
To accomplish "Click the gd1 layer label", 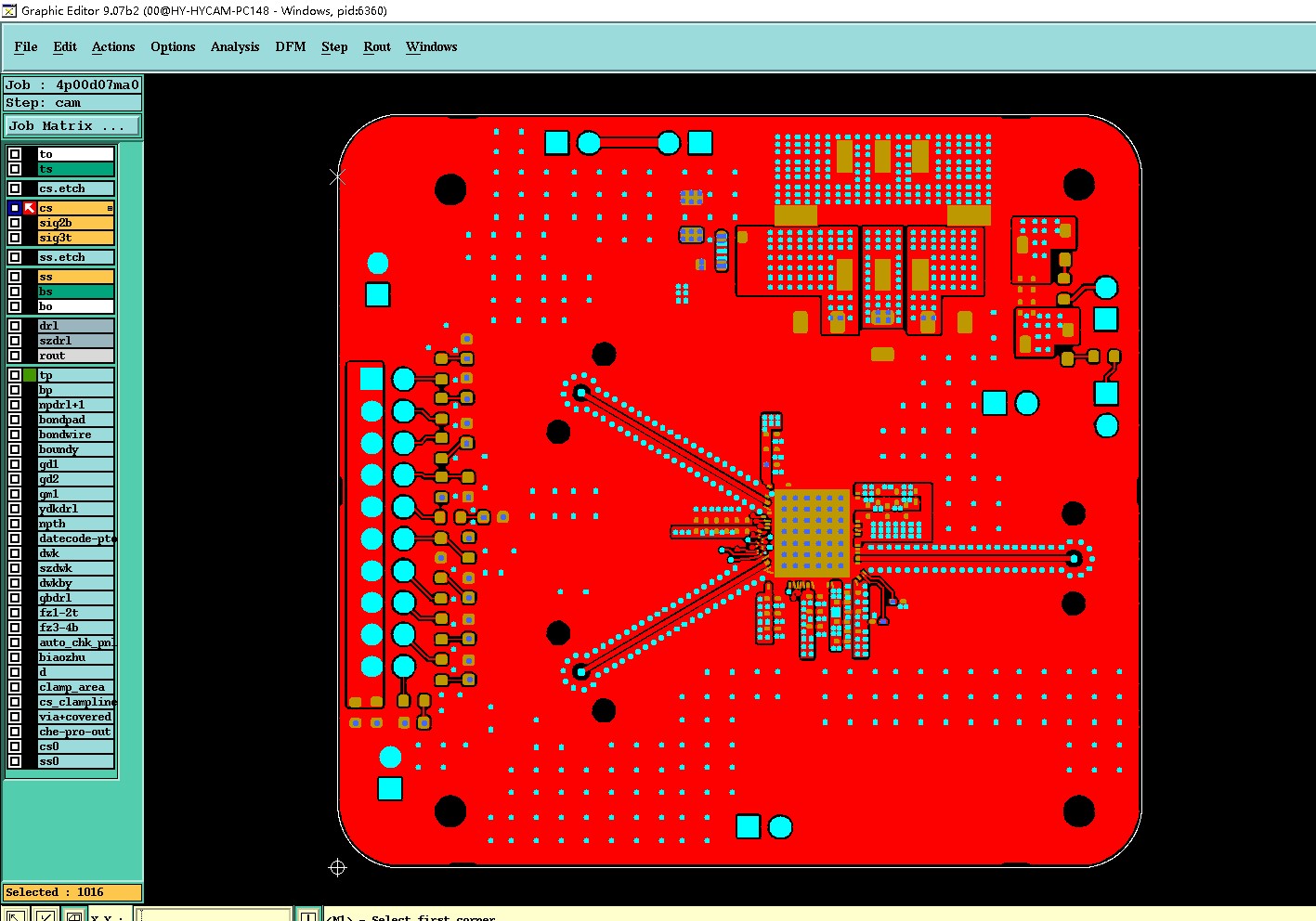I will [x=76, y=464].
